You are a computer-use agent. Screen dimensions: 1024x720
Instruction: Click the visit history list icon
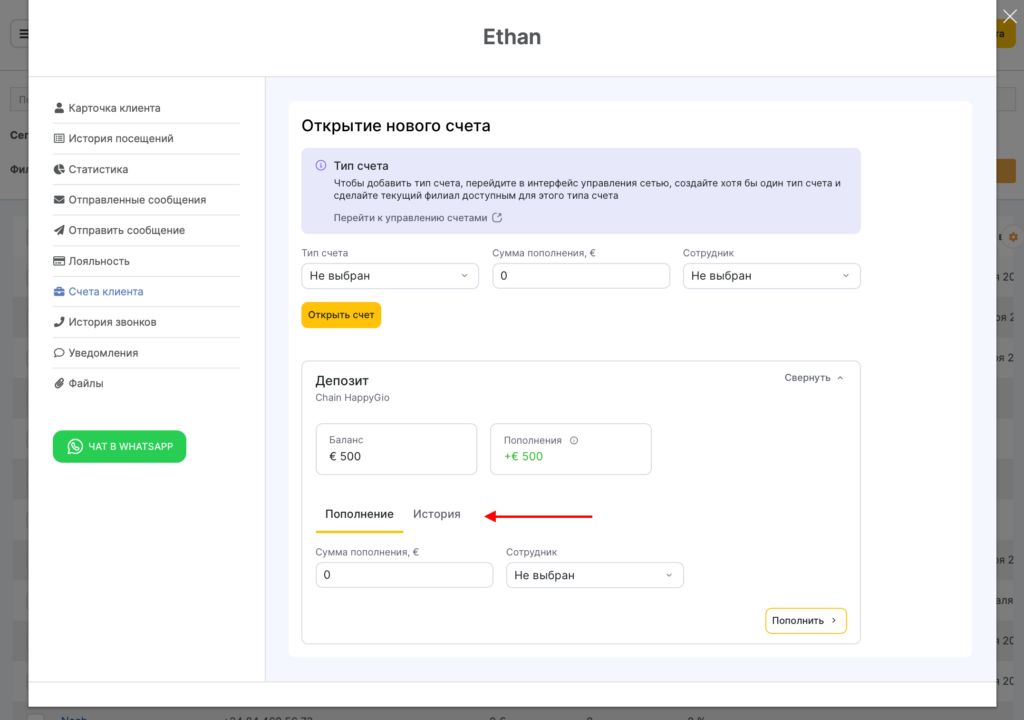[x=60, y=139]
